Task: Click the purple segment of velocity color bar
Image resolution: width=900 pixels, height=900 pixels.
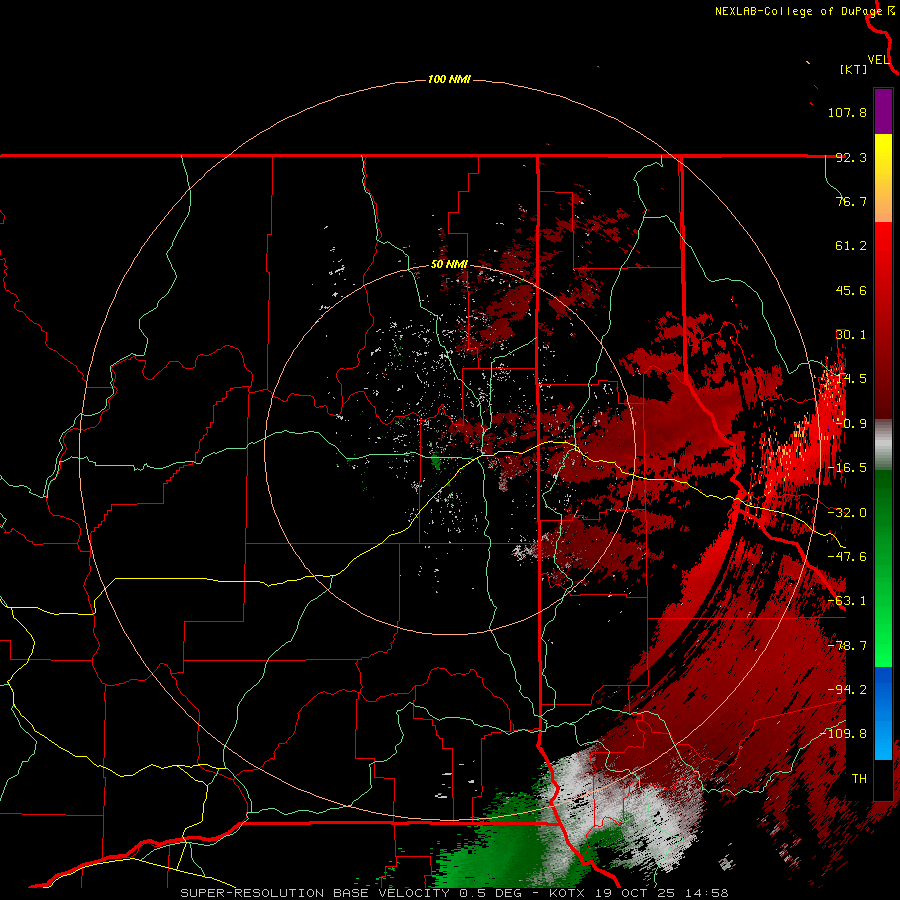Action: click(x=883, y=111)
